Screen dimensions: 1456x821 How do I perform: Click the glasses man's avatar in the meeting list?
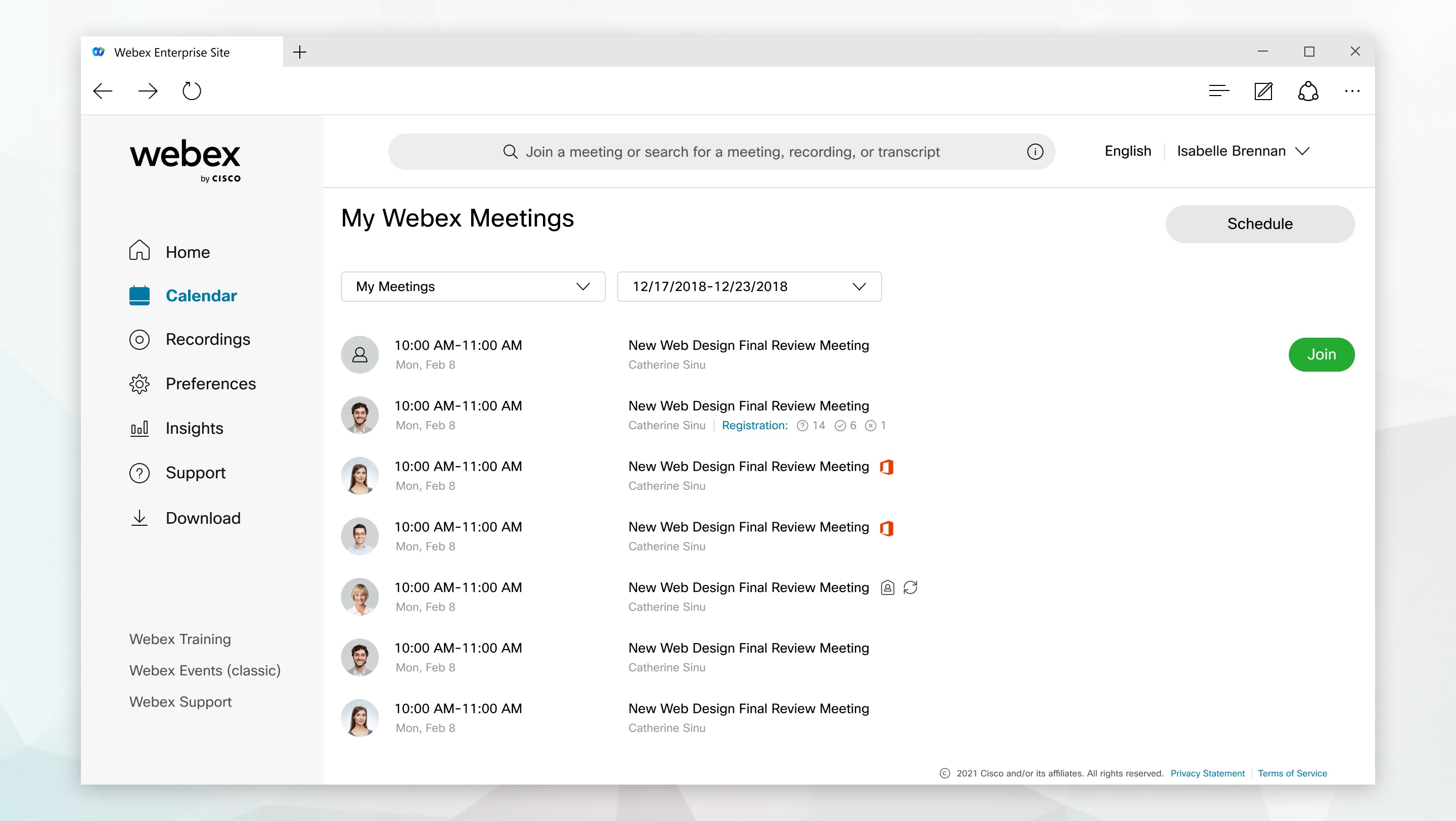359,536
